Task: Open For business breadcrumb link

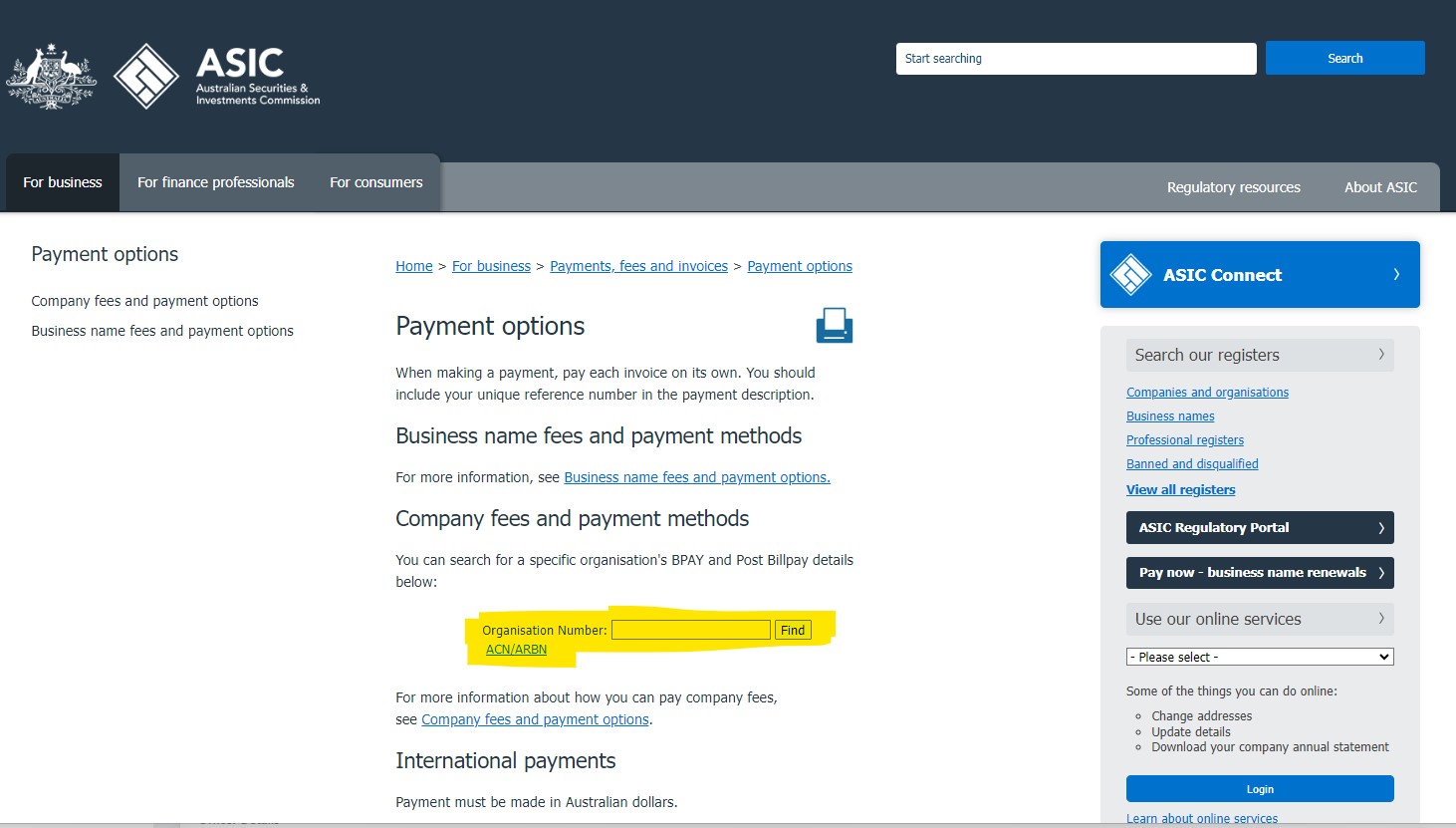Action: point(491,266)
